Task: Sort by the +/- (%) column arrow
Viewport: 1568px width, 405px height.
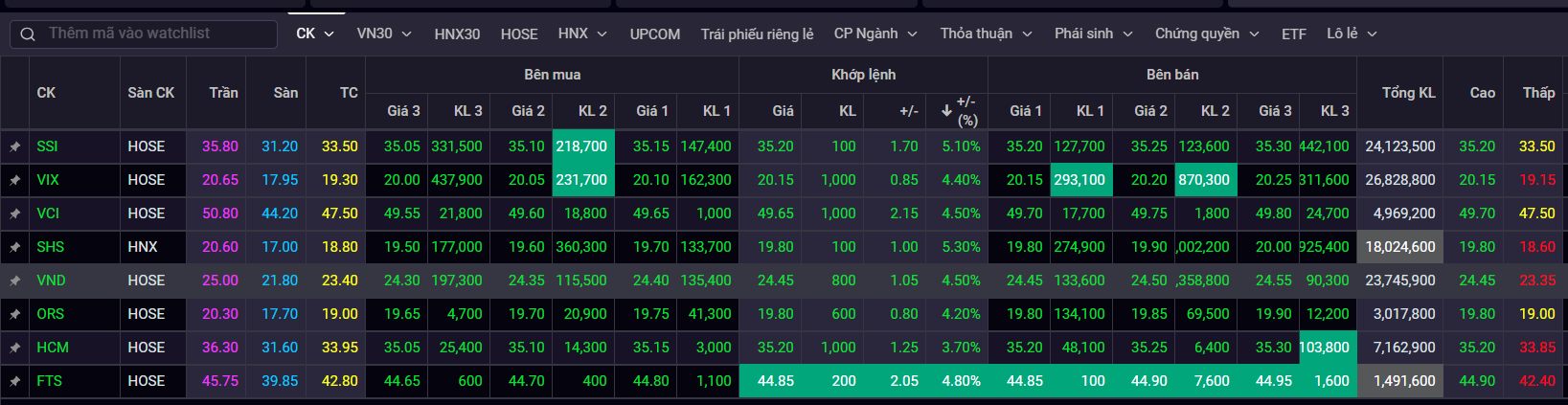Action: coord(946,111)
